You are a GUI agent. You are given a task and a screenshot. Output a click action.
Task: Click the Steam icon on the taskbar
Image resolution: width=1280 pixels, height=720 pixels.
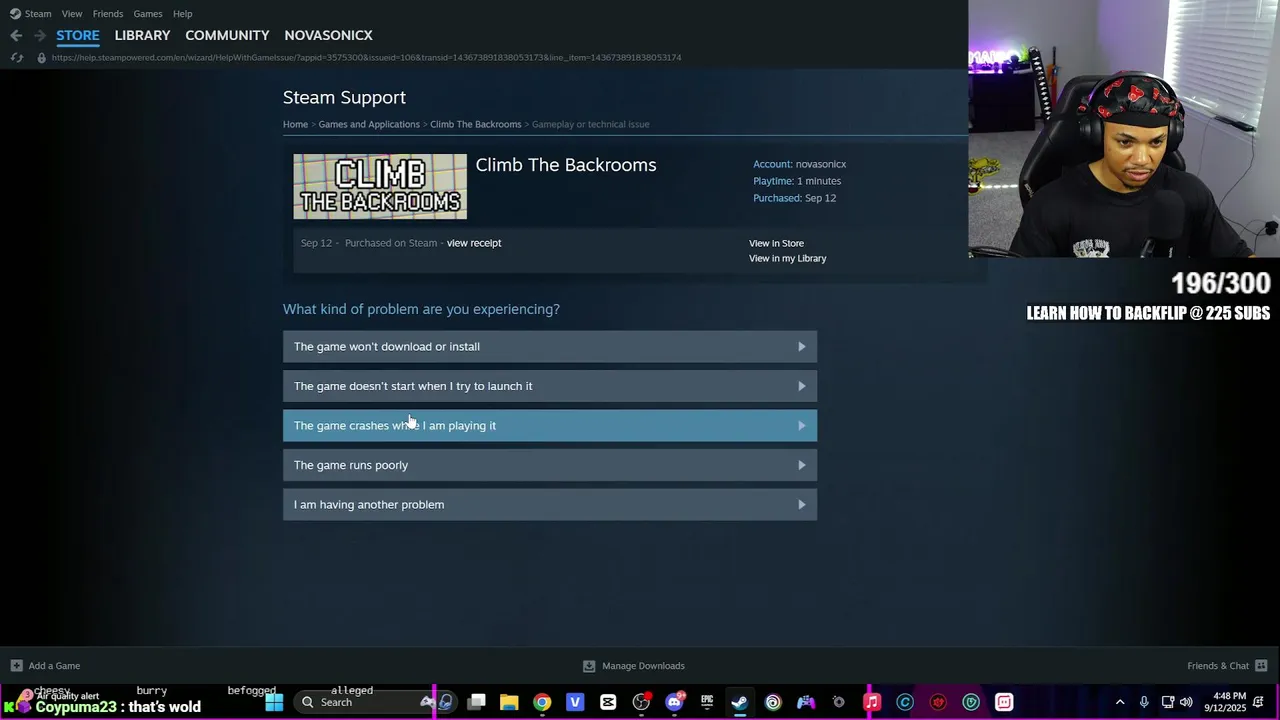coord(740,702)
